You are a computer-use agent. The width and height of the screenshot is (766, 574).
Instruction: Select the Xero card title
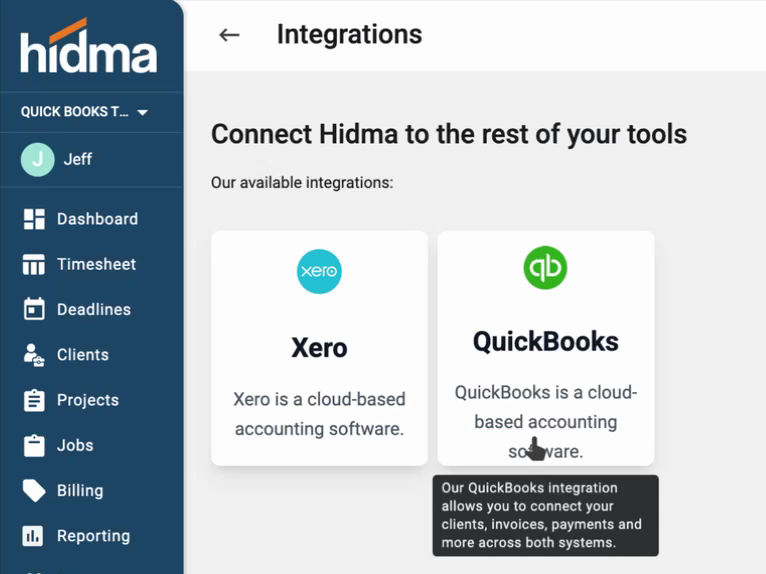pos(319,348)
